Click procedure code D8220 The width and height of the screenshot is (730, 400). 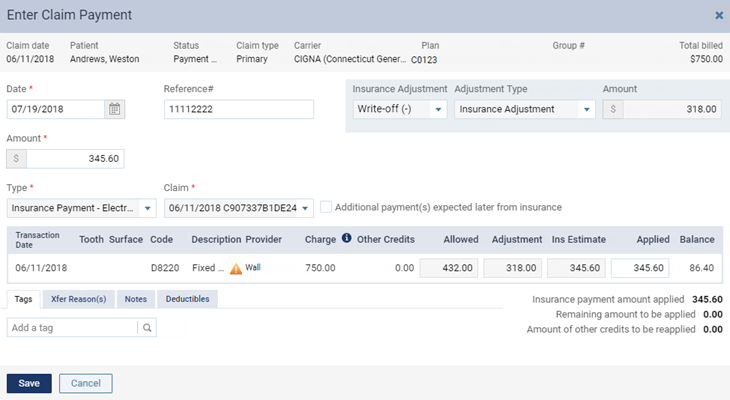point(165,268)
